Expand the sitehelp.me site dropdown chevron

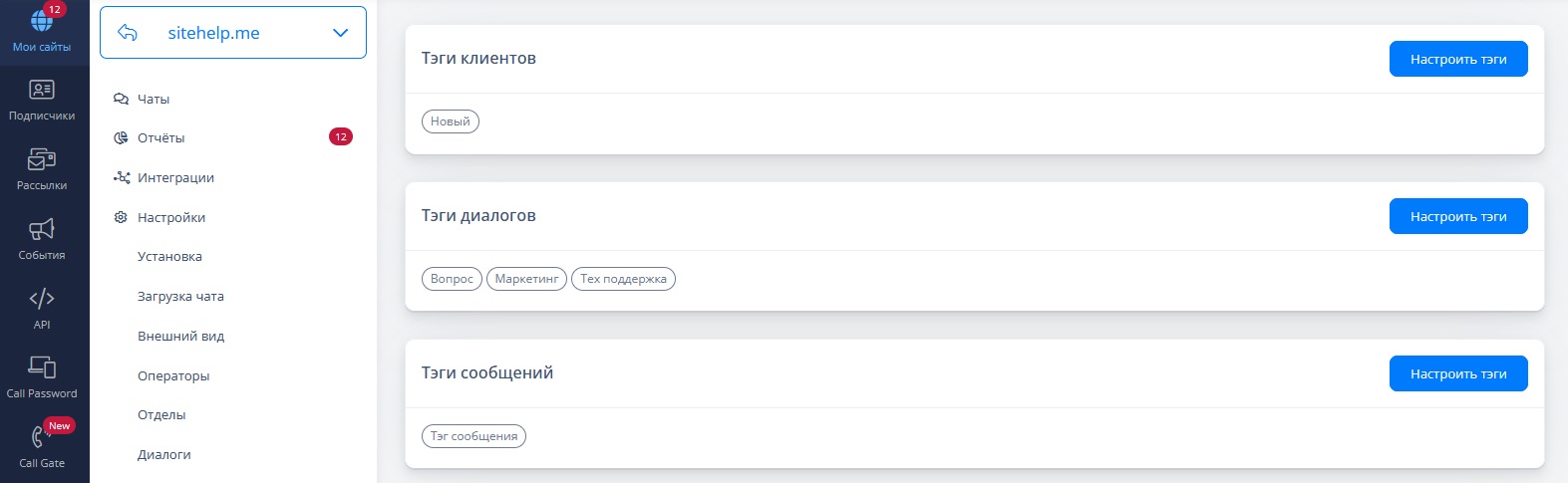click(x=341, y=33)
